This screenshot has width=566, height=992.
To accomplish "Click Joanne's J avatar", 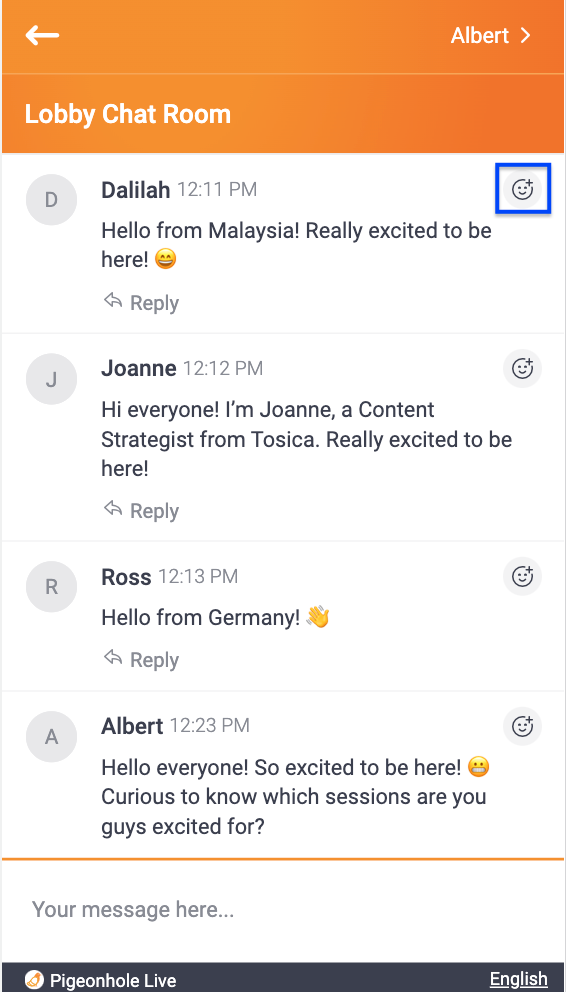I will 51,379.
